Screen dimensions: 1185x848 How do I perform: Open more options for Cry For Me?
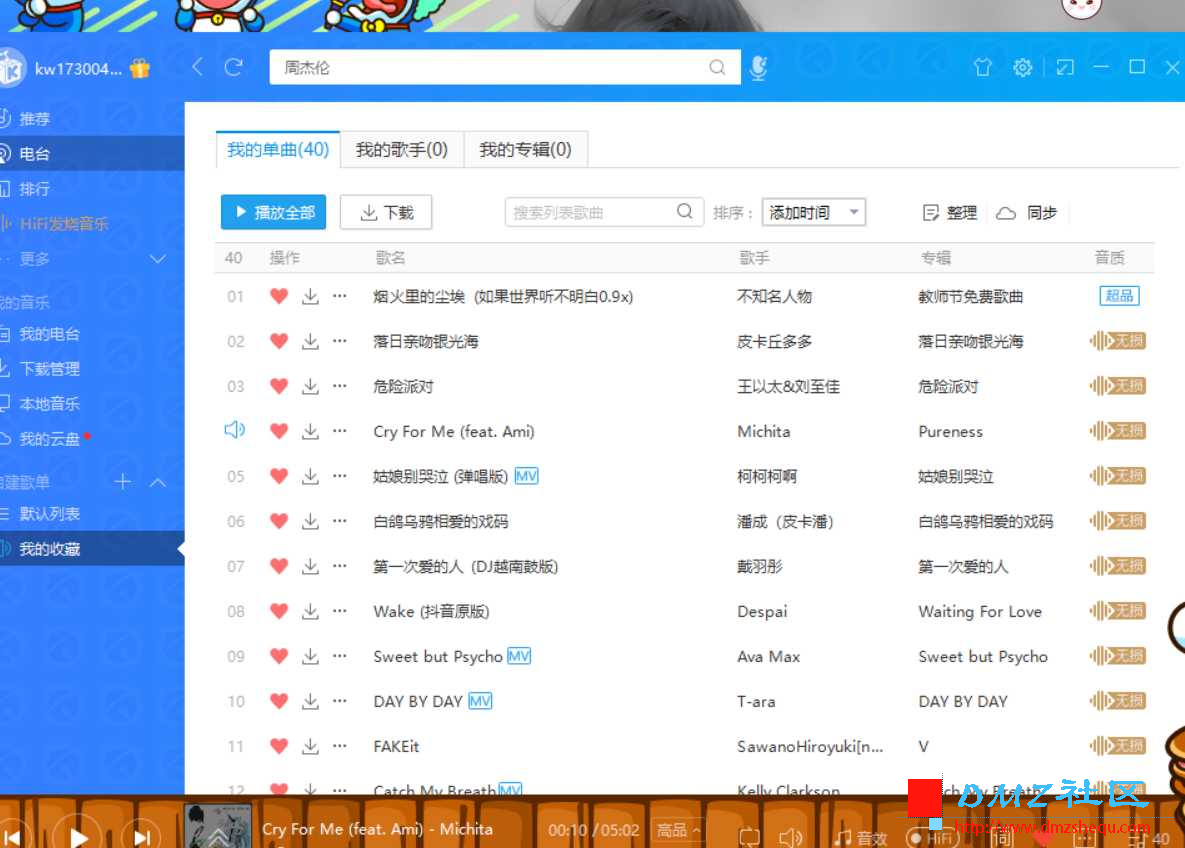click(340, 431)
